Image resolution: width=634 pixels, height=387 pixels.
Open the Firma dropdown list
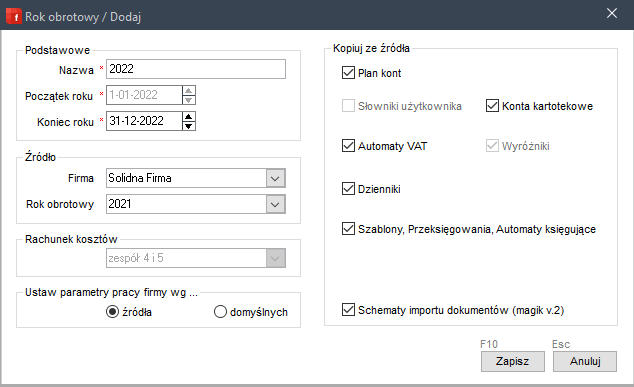tap(275, 178)
